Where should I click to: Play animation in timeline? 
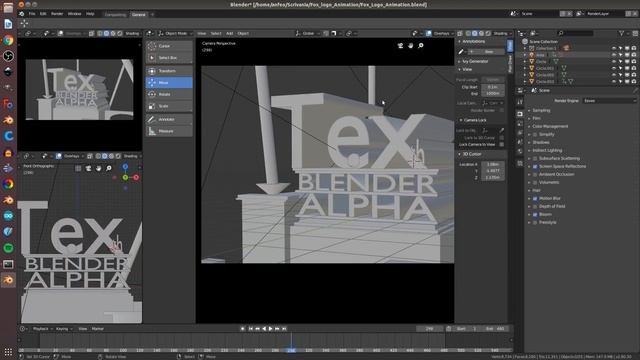(270, 329)
